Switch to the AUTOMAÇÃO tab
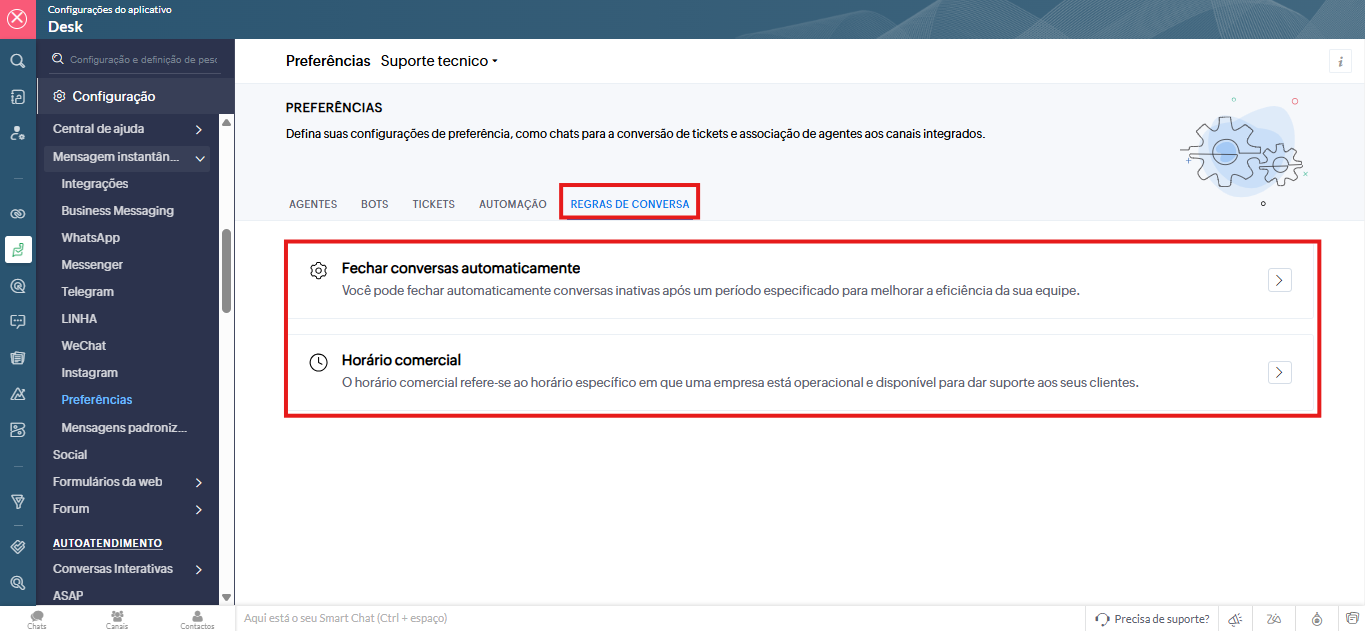This screenshot has height=631, width=1365. [512, 204]
